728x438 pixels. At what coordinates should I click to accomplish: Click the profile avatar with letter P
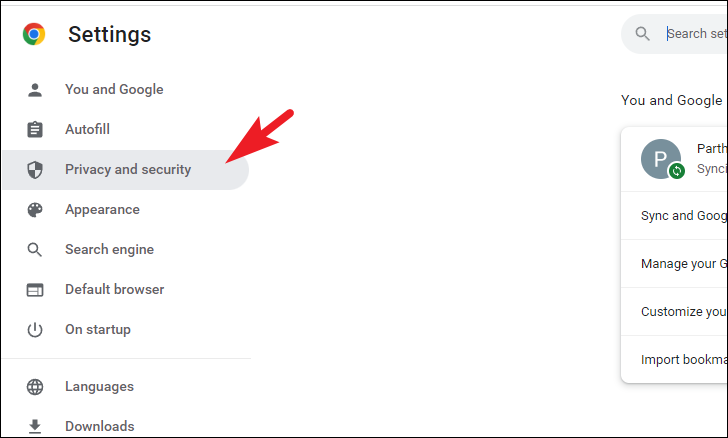tap(661, 159)
